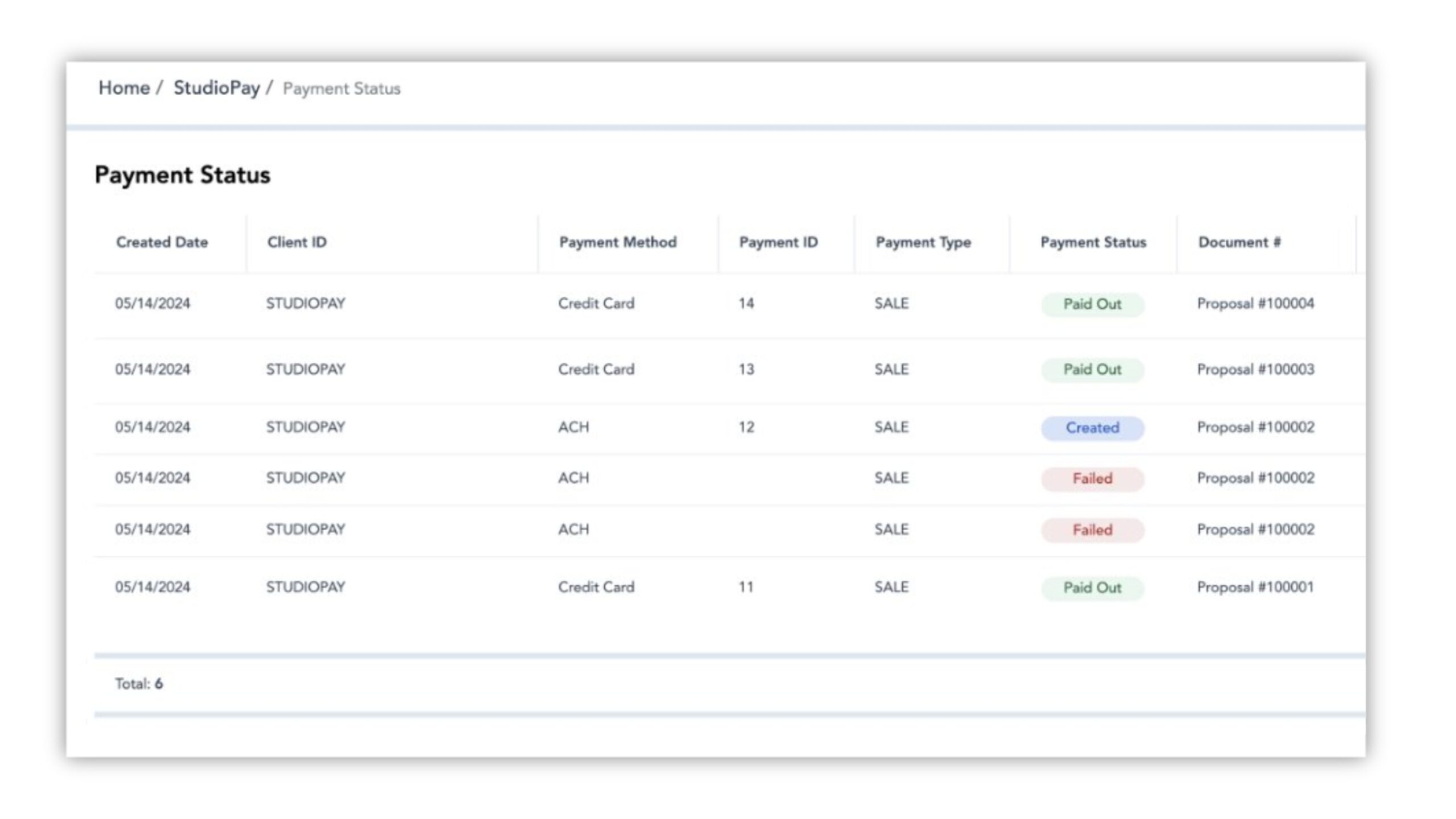Sort by Client ID column header
Screen dimensions: 1456x819
[297, 242]
